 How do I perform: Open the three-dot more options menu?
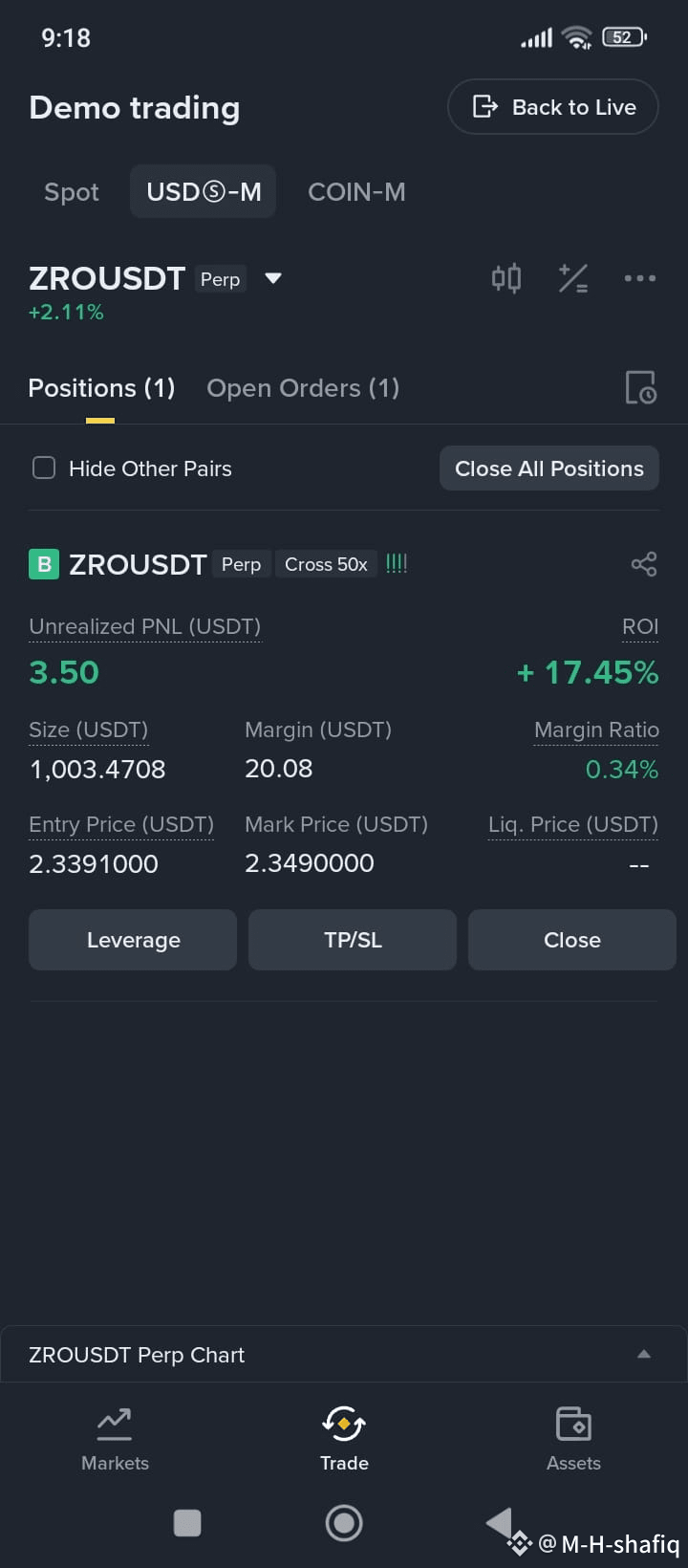click(640, 278)
